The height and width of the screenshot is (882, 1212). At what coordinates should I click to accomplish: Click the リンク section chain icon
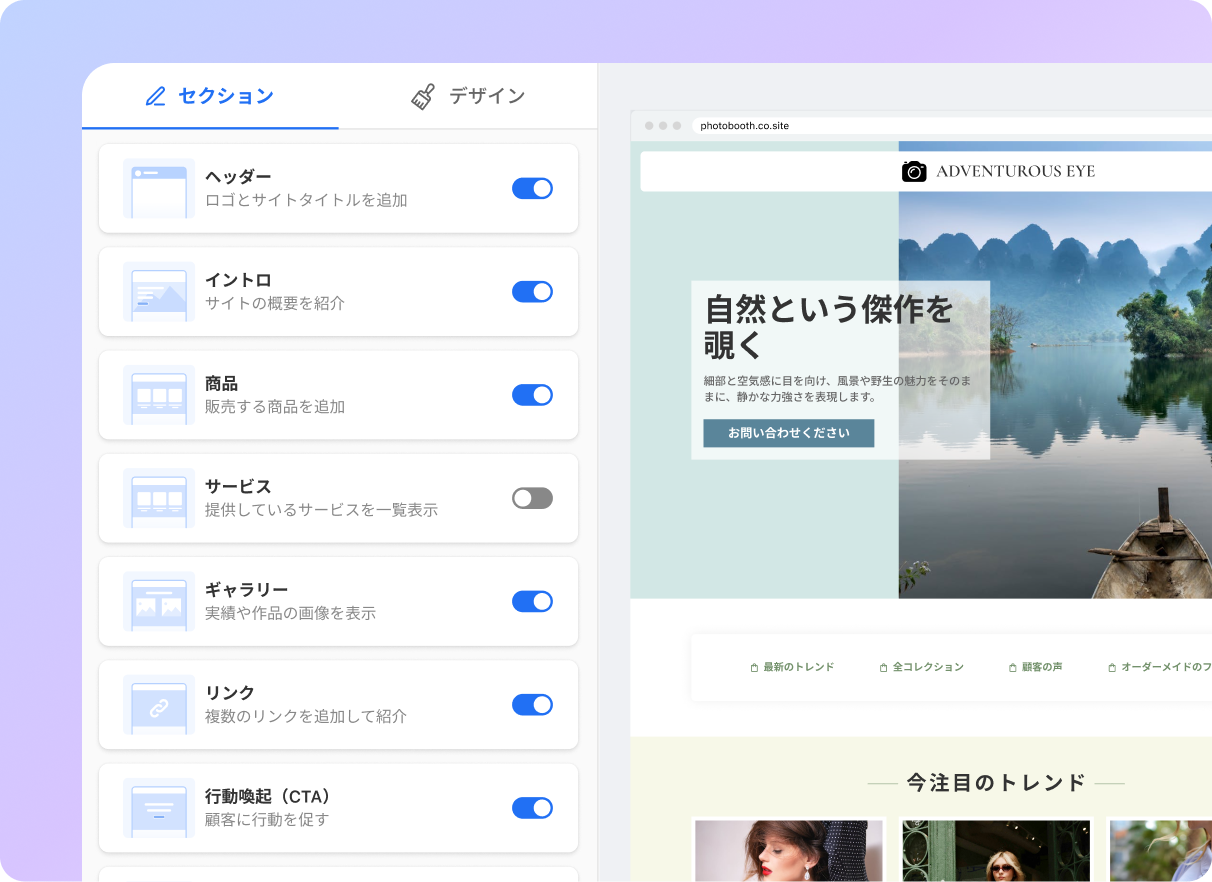(x=159, y=705)
